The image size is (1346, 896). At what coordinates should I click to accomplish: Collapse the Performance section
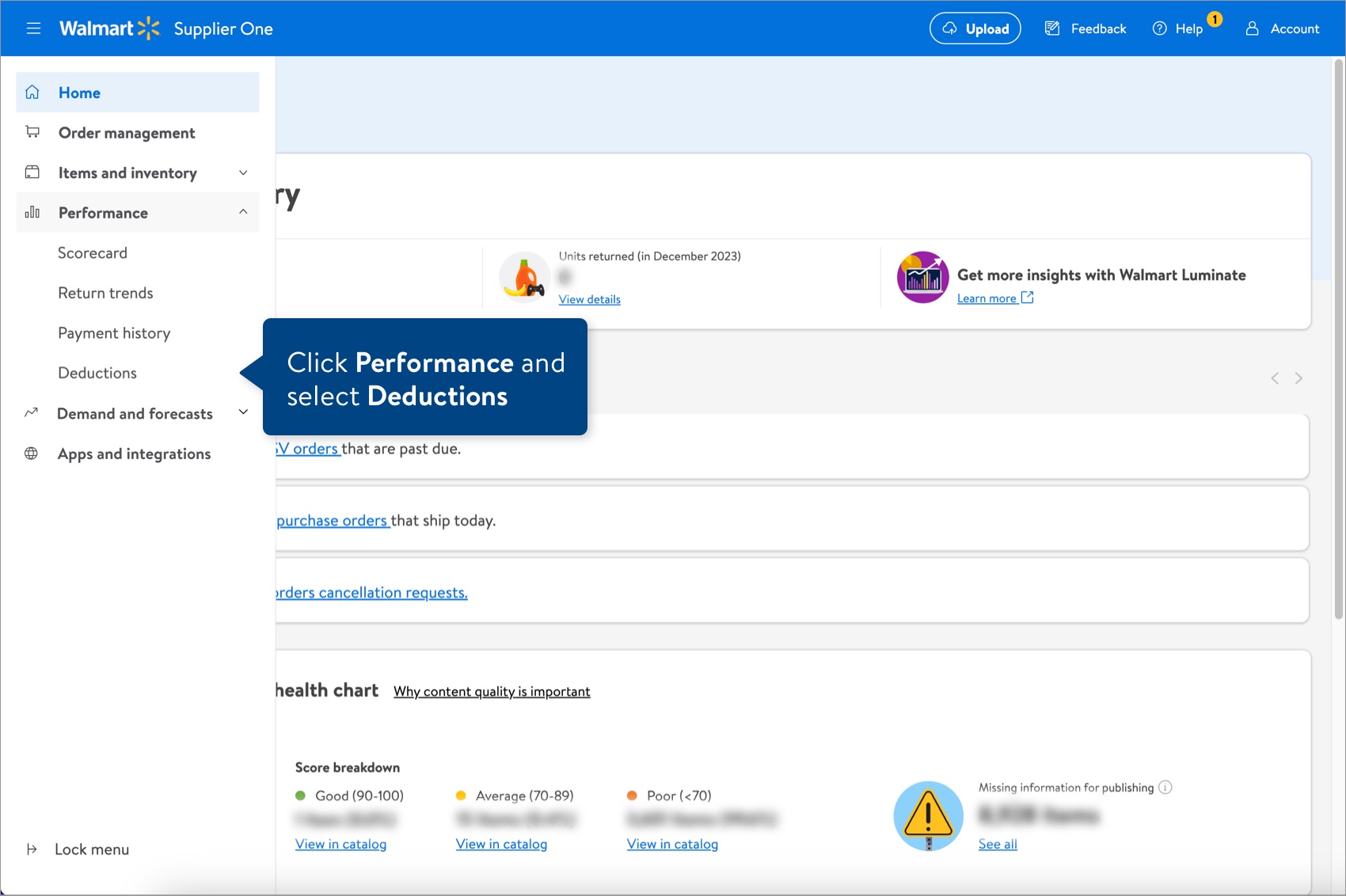click(243, 212)
